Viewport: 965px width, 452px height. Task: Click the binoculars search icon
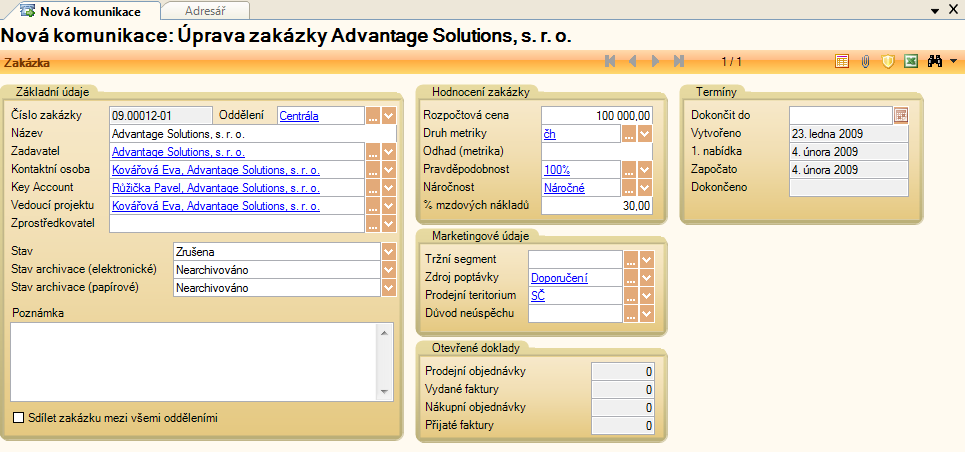[936, 61]
